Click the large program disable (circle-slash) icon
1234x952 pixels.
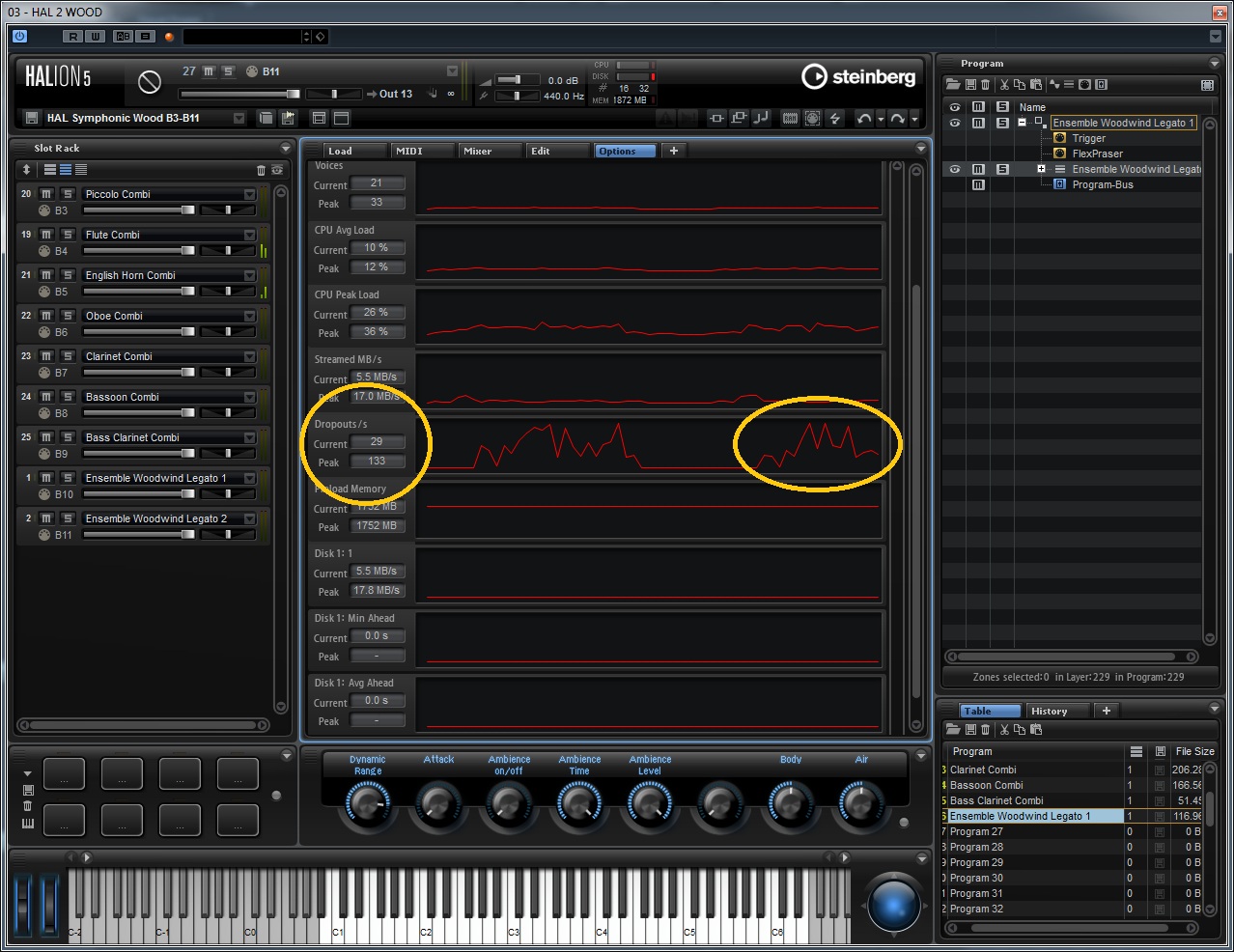(149, 82)
